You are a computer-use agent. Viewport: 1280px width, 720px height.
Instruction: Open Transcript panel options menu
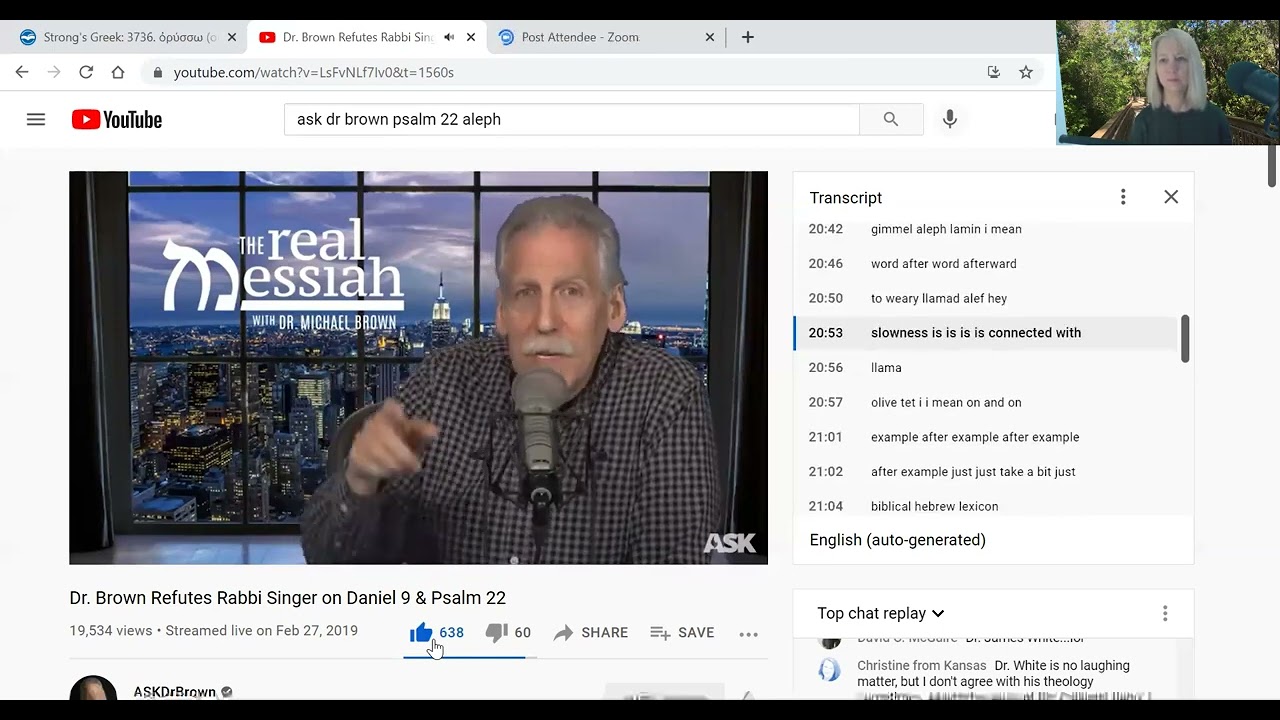click(x=1123, y=197)
